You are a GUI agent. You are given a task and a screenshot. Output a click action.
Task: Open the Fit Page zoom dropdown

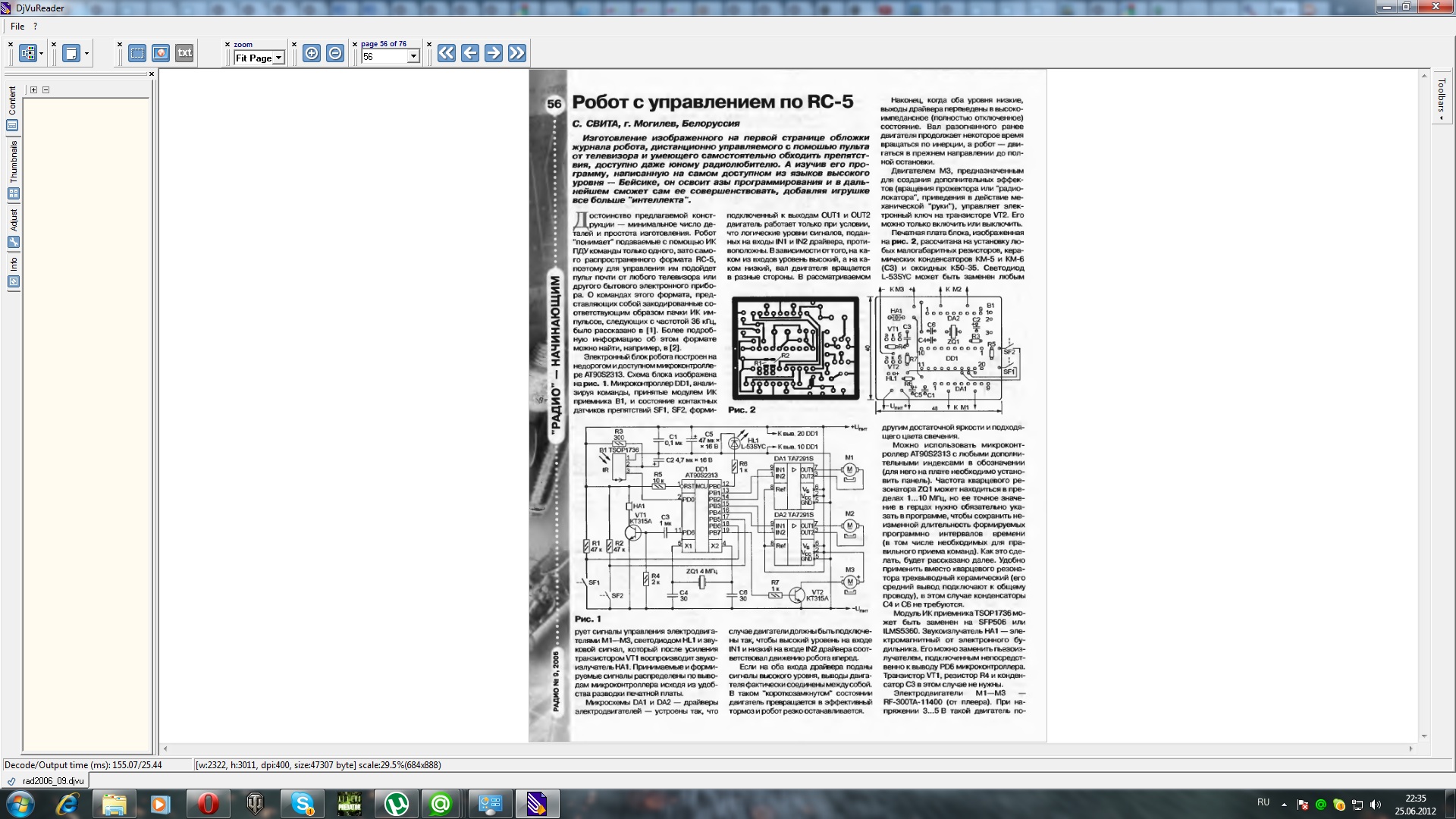[x=278, y=58]
